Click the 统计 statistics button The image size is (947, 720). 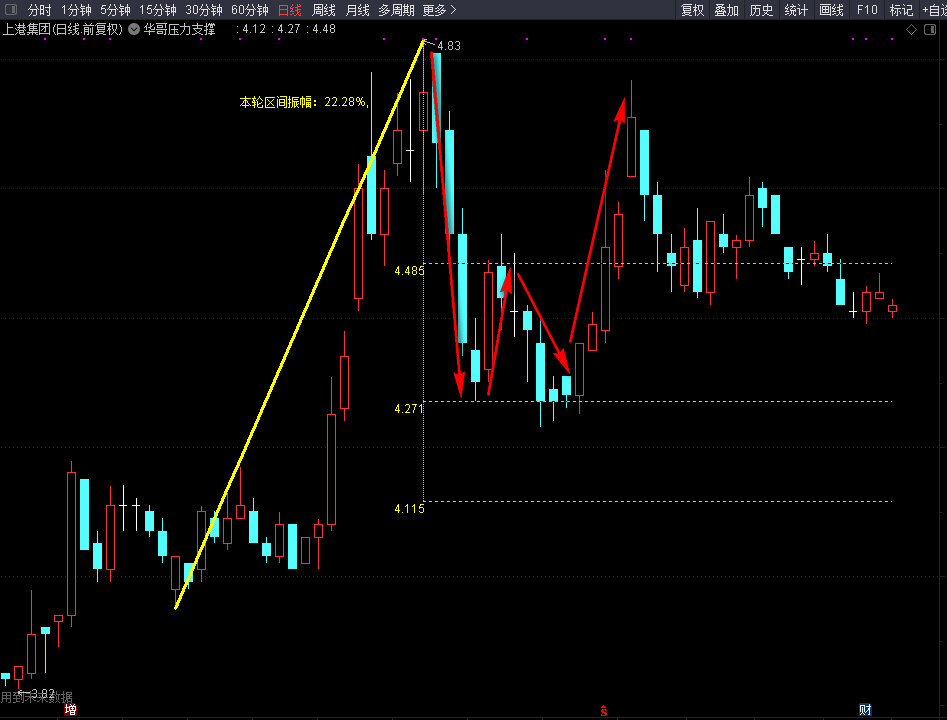point(796,10)
